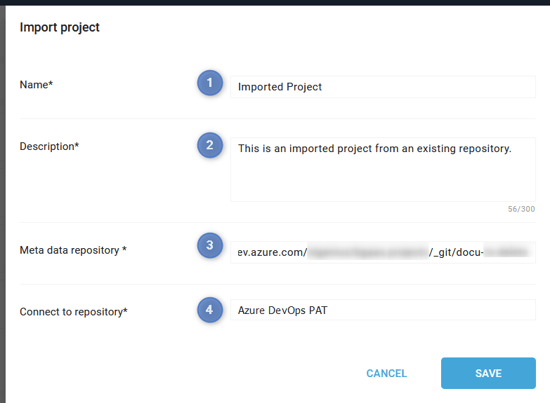Screen dimensions: 550x403
Task: Click the Import project dialog title
Action: [x=60, y=27]
